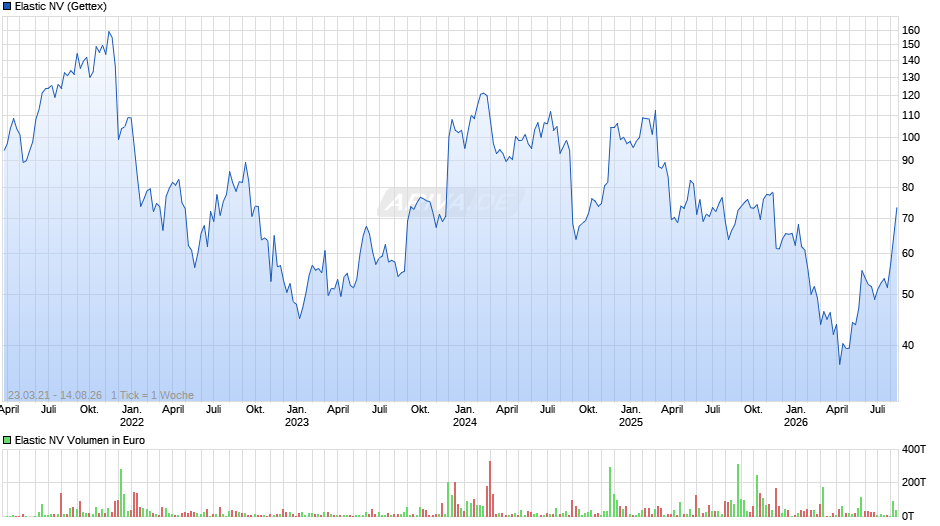Click the 'Juli' label after Jan. 2026
Screen dimensions: 940x526
click(x=878, y=410)
